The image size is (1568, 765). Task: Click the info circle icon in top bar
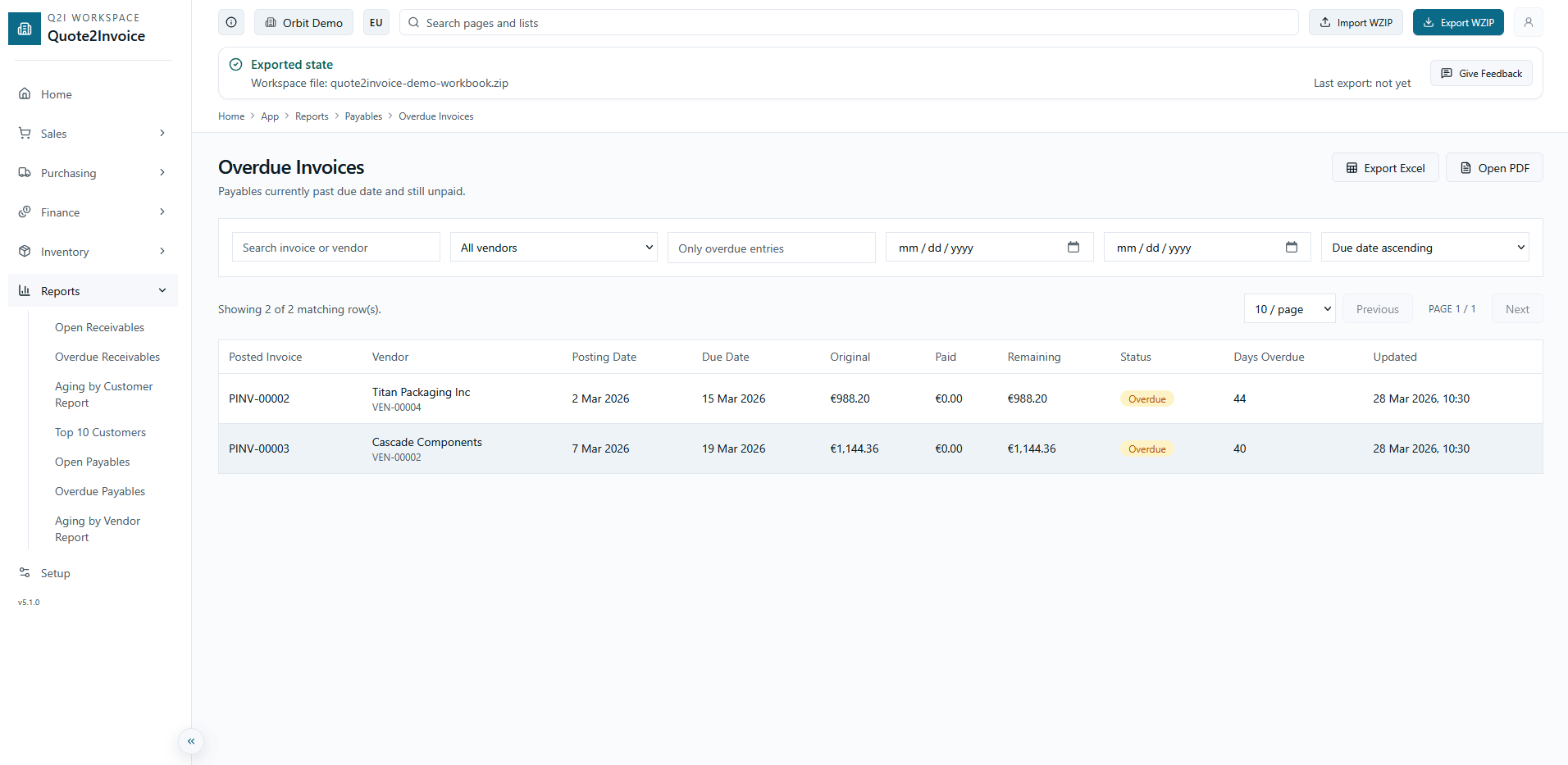coord(231,23)
